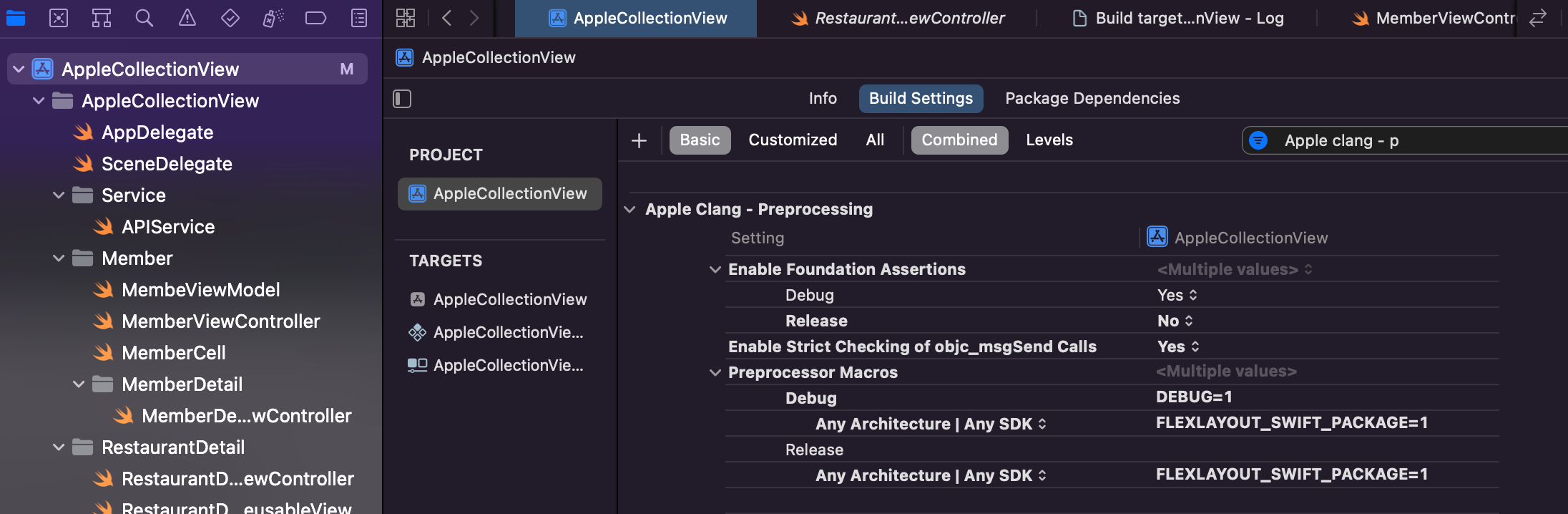Open the Find navigator magnifier icon

[144, 18]
